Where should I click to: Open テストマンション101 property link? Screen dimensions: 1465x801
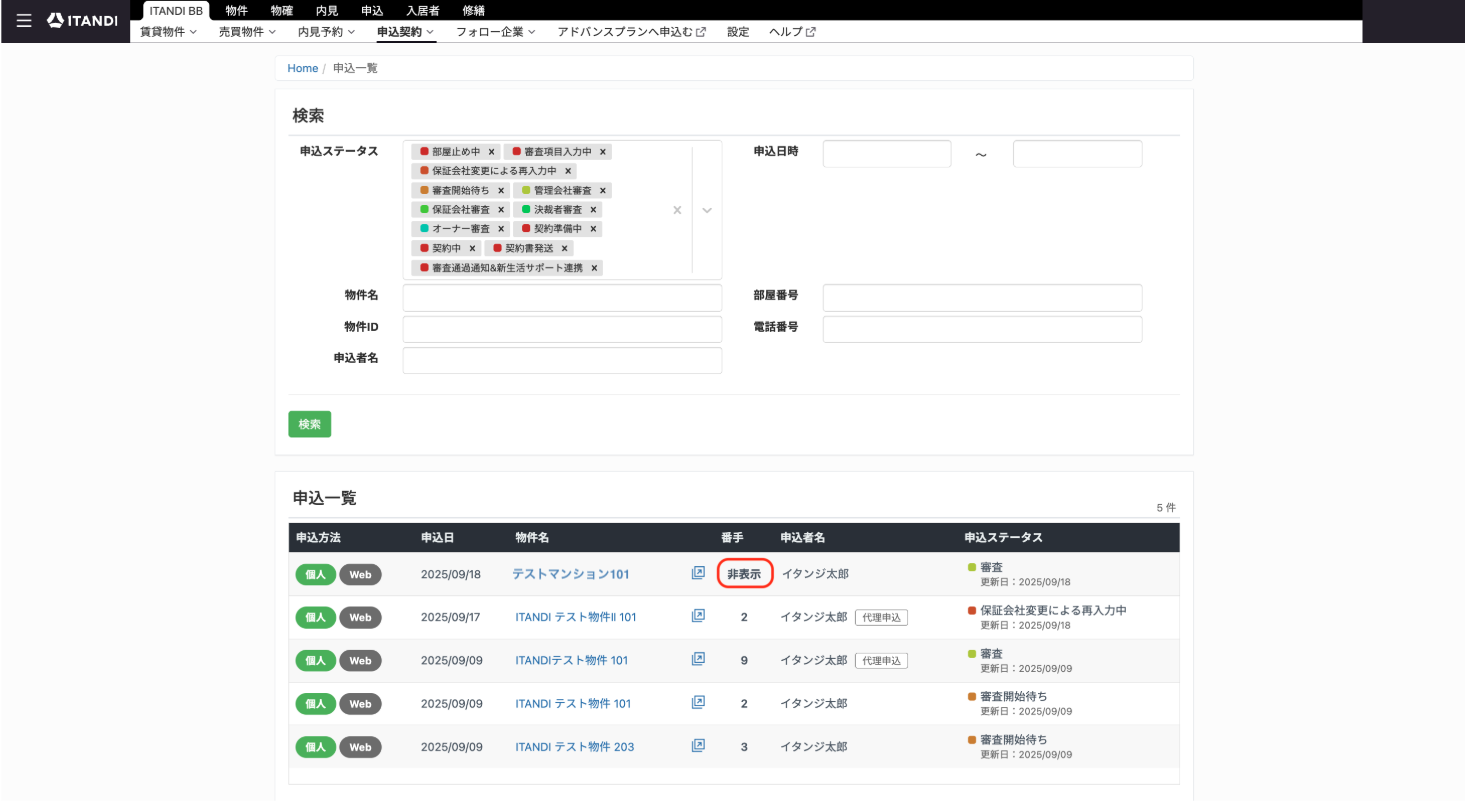pyautogui.click(x=571, y=574)
